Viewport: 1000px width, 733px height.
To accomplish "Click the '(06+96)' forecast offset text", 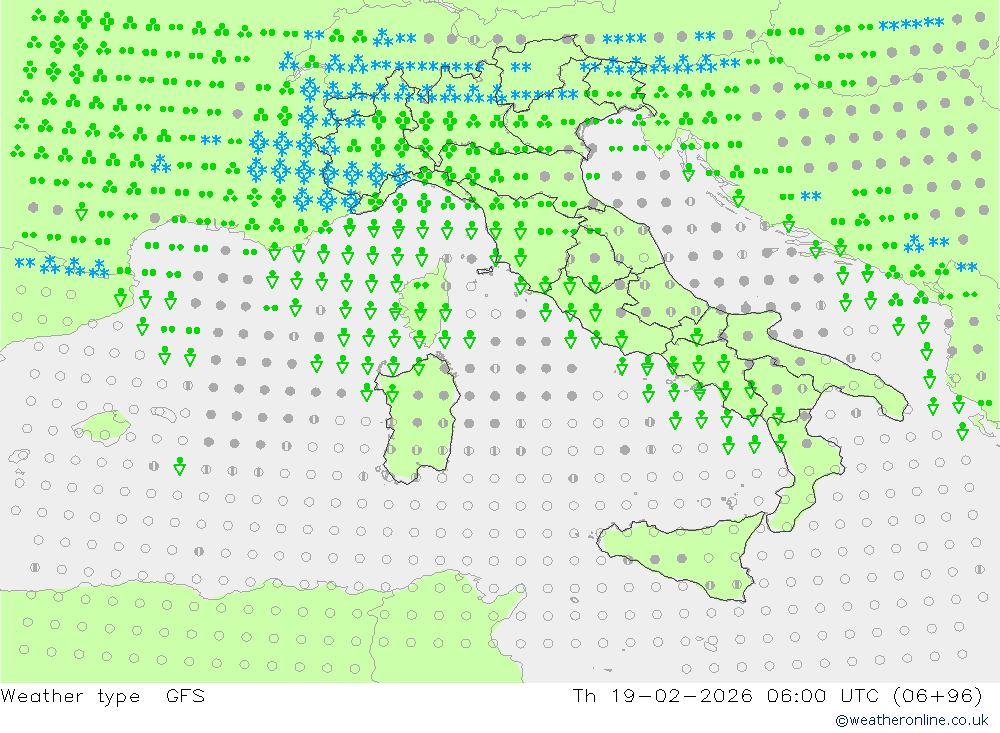I will tap(938, 695).
